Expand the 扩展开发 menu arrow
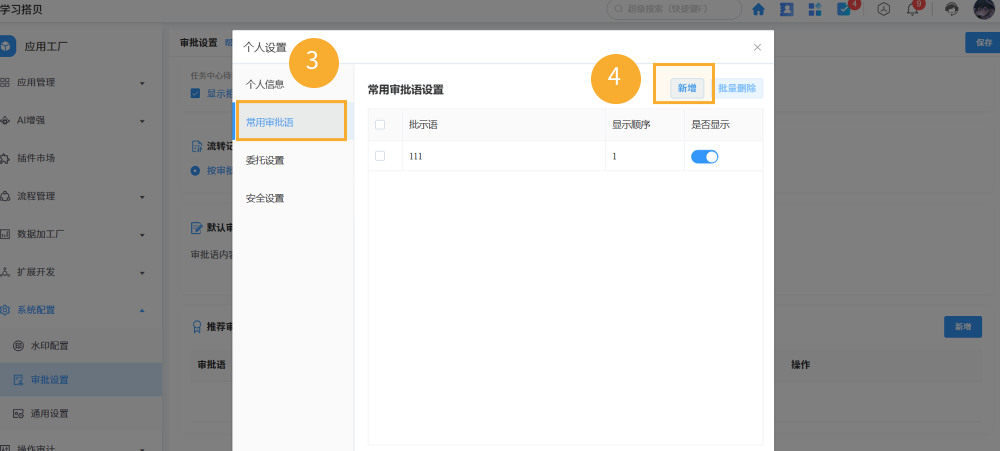 [x=142, y=273]
